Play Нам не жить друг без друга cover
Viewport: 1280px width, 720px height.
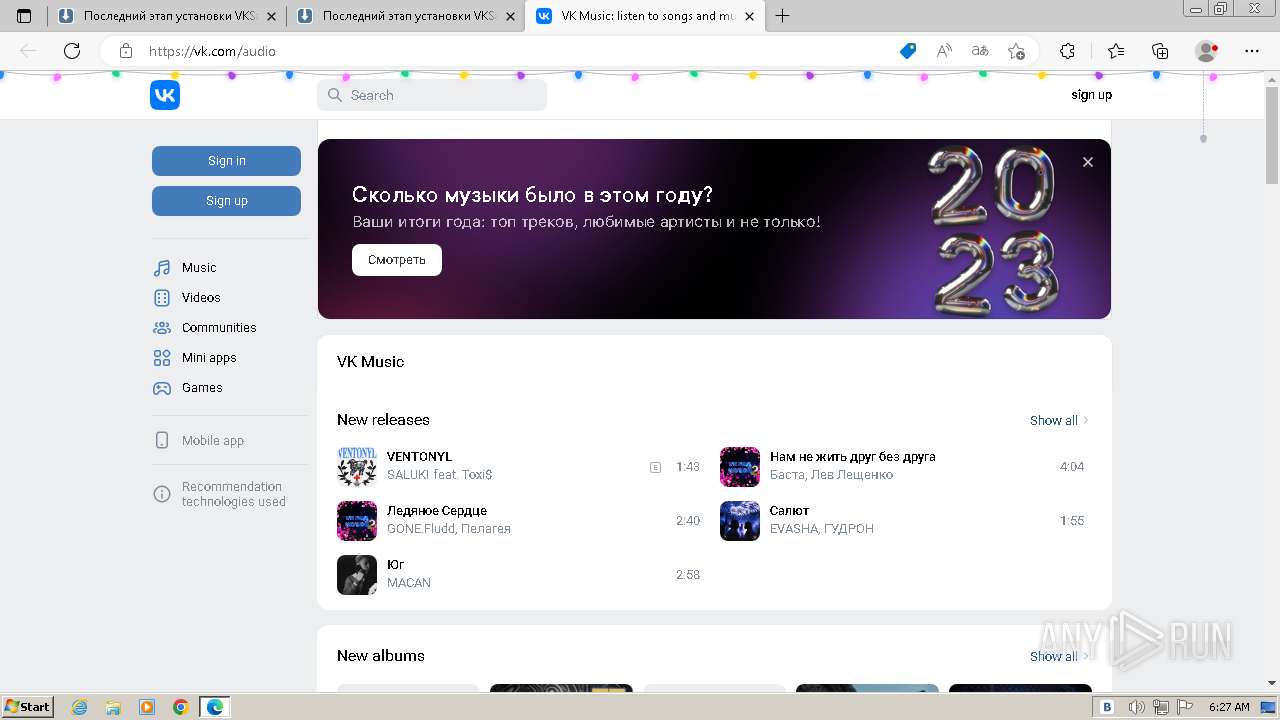[740, 467]
